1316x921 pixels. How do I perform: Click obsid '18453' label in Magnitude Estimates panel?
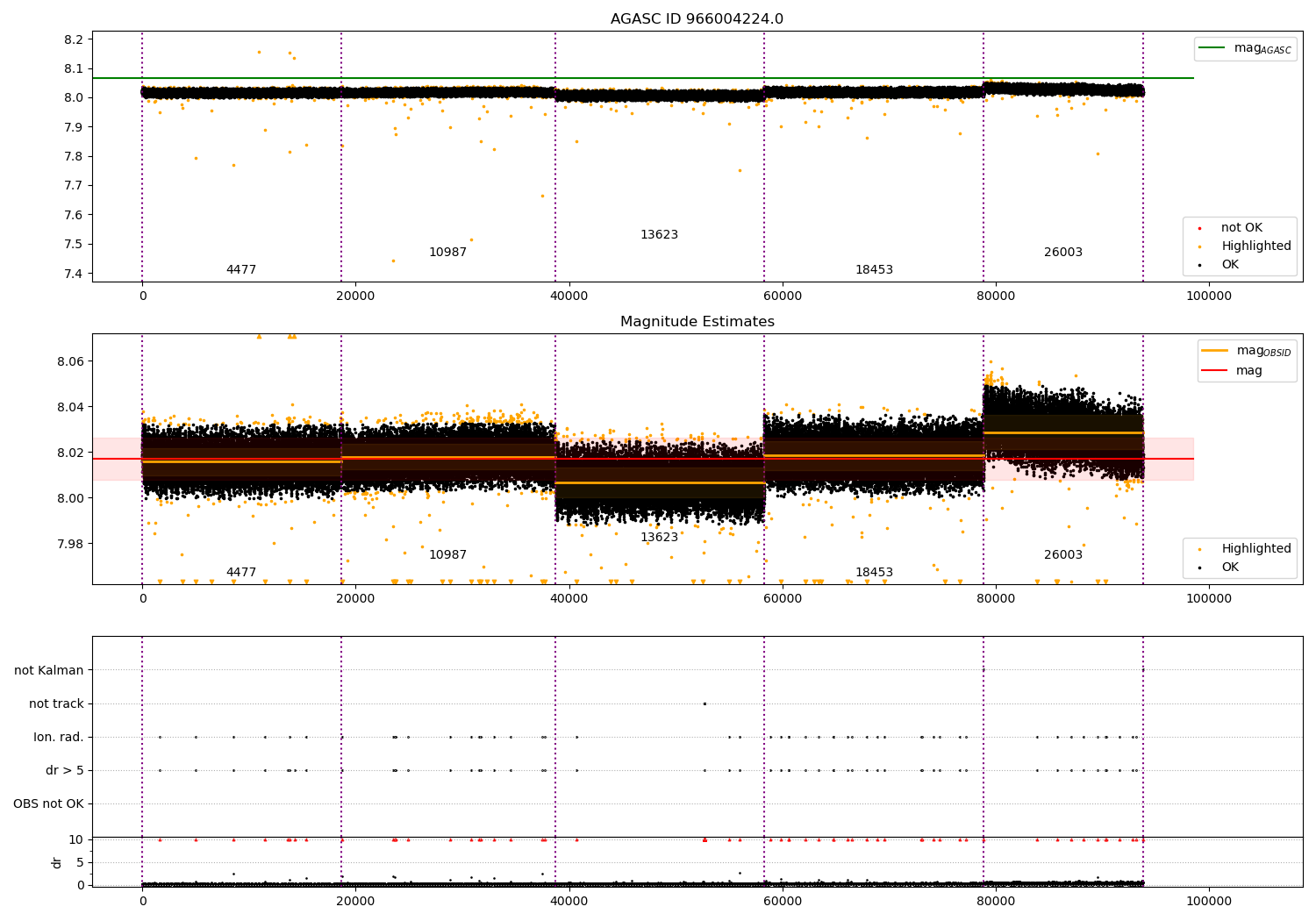click(x=874, y=573)
